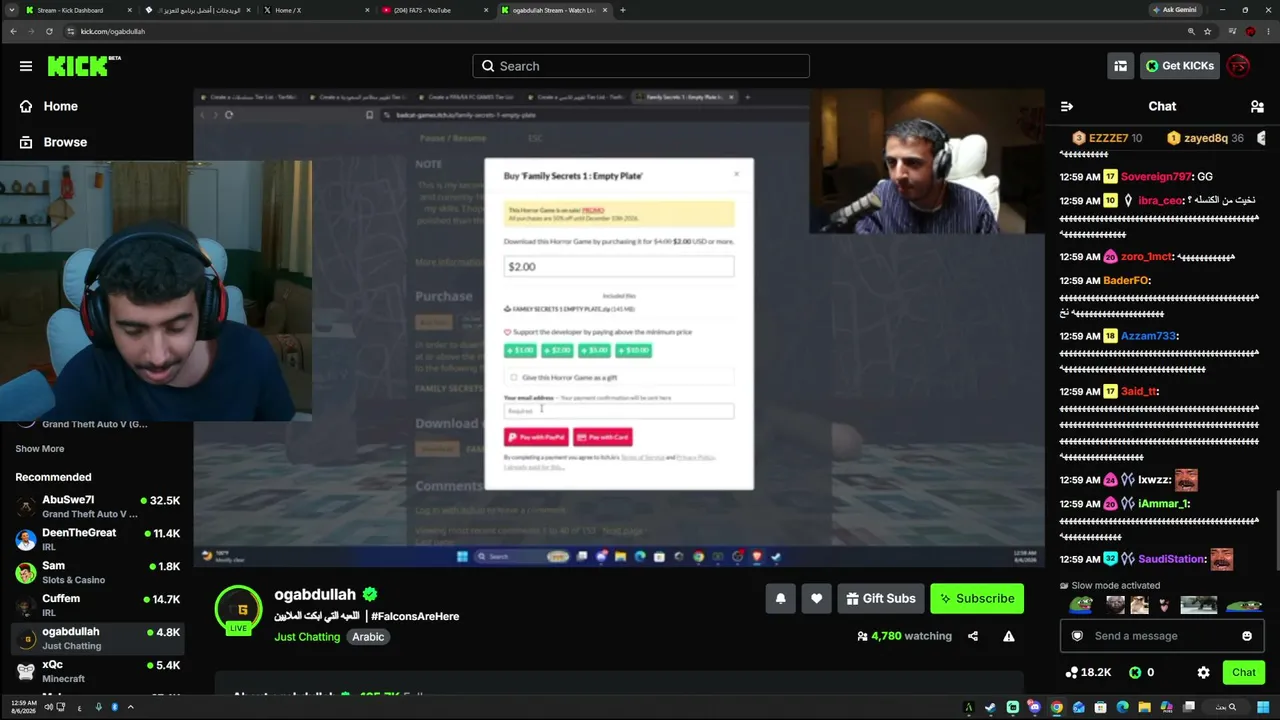The width and height of the screenshot is (1280, 720).
Task: Open the Just Chatting category link
Action: coord(307,637)
